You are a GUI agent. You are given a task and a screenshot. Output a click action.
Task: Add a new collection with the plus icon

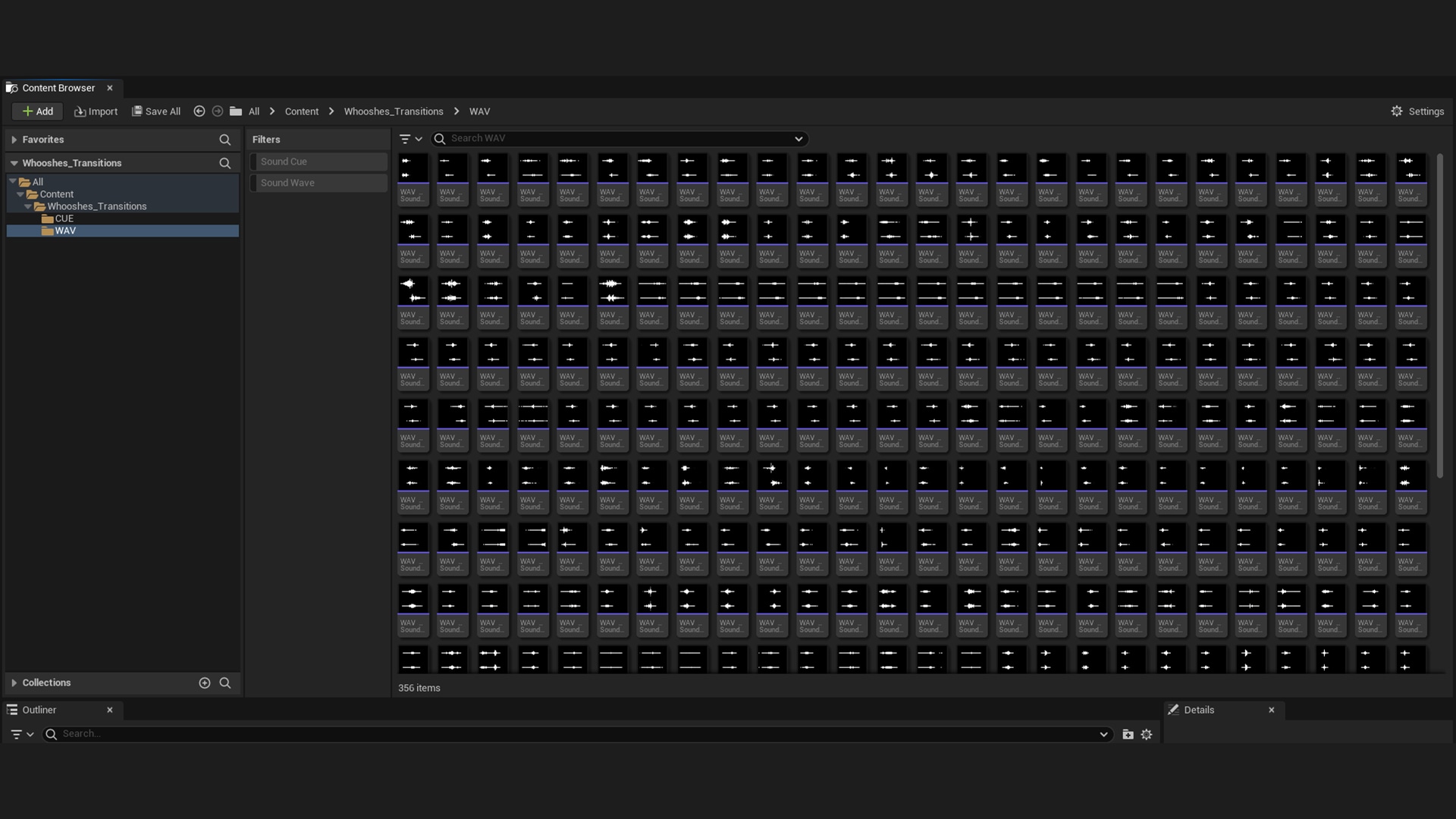[204, 682]
